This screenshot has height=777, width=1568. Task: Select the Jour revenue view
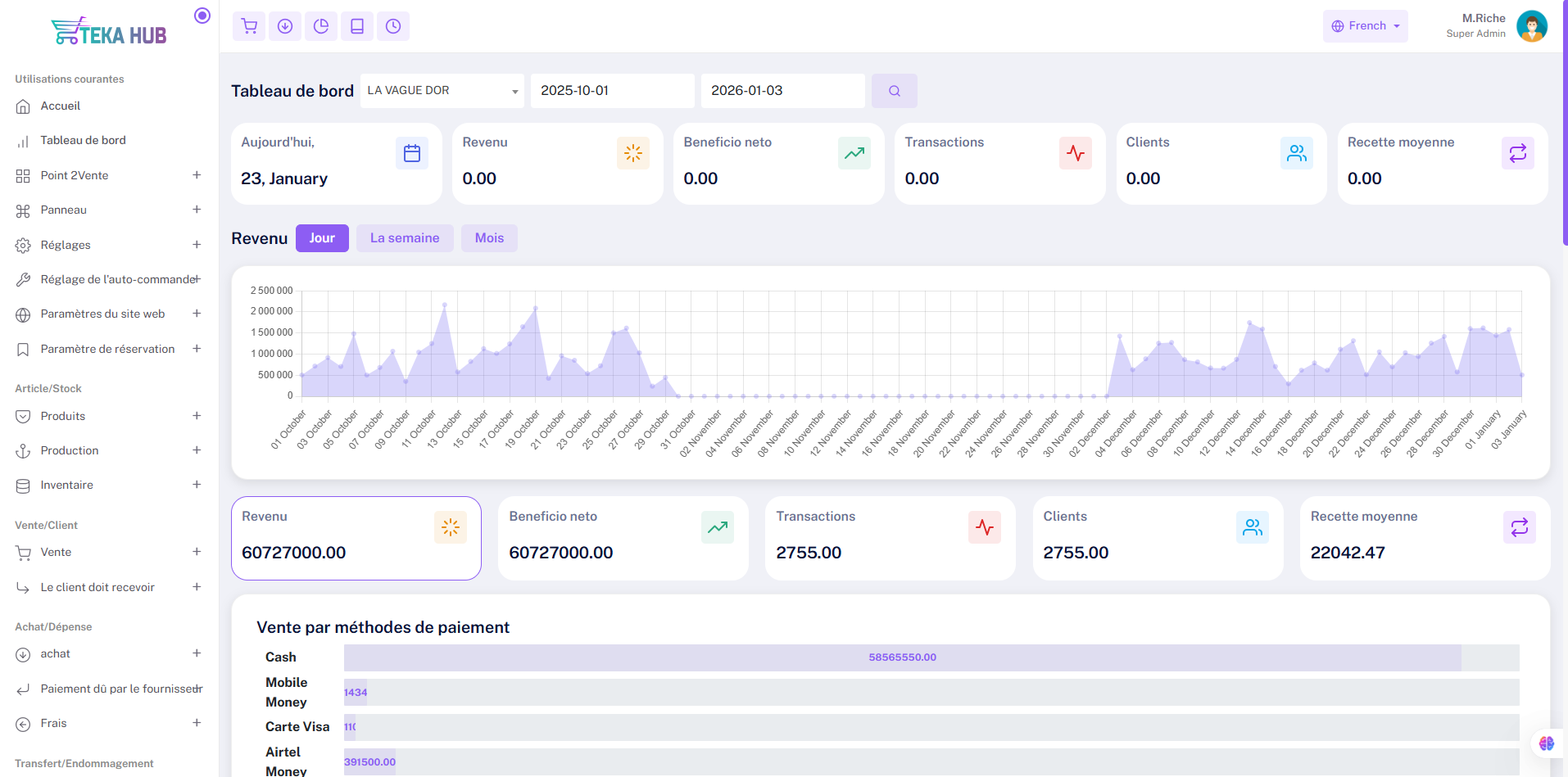click(x=322, y=238)
